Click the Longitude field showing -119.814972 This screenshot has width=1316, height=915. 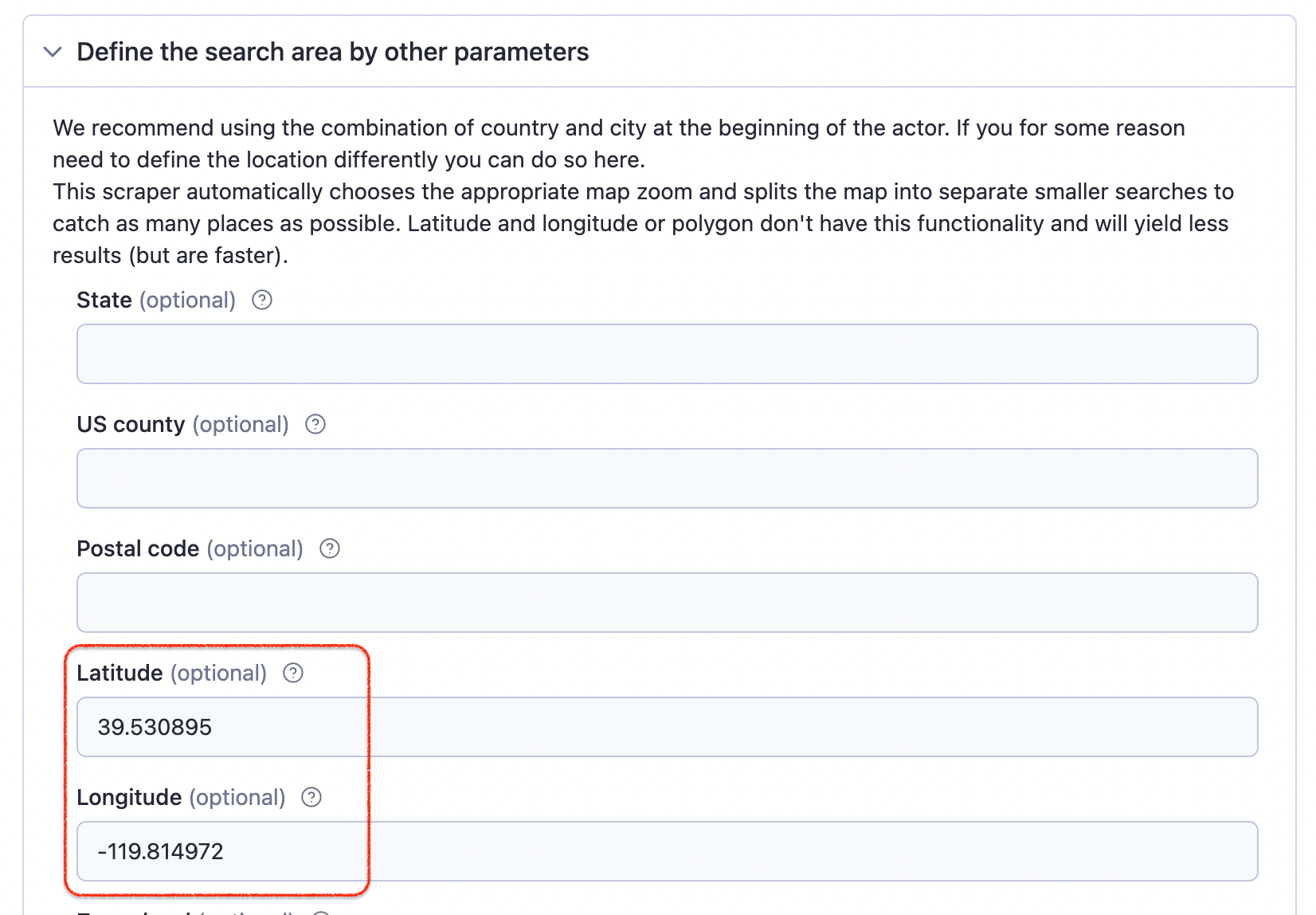click(x=668, y=851)
